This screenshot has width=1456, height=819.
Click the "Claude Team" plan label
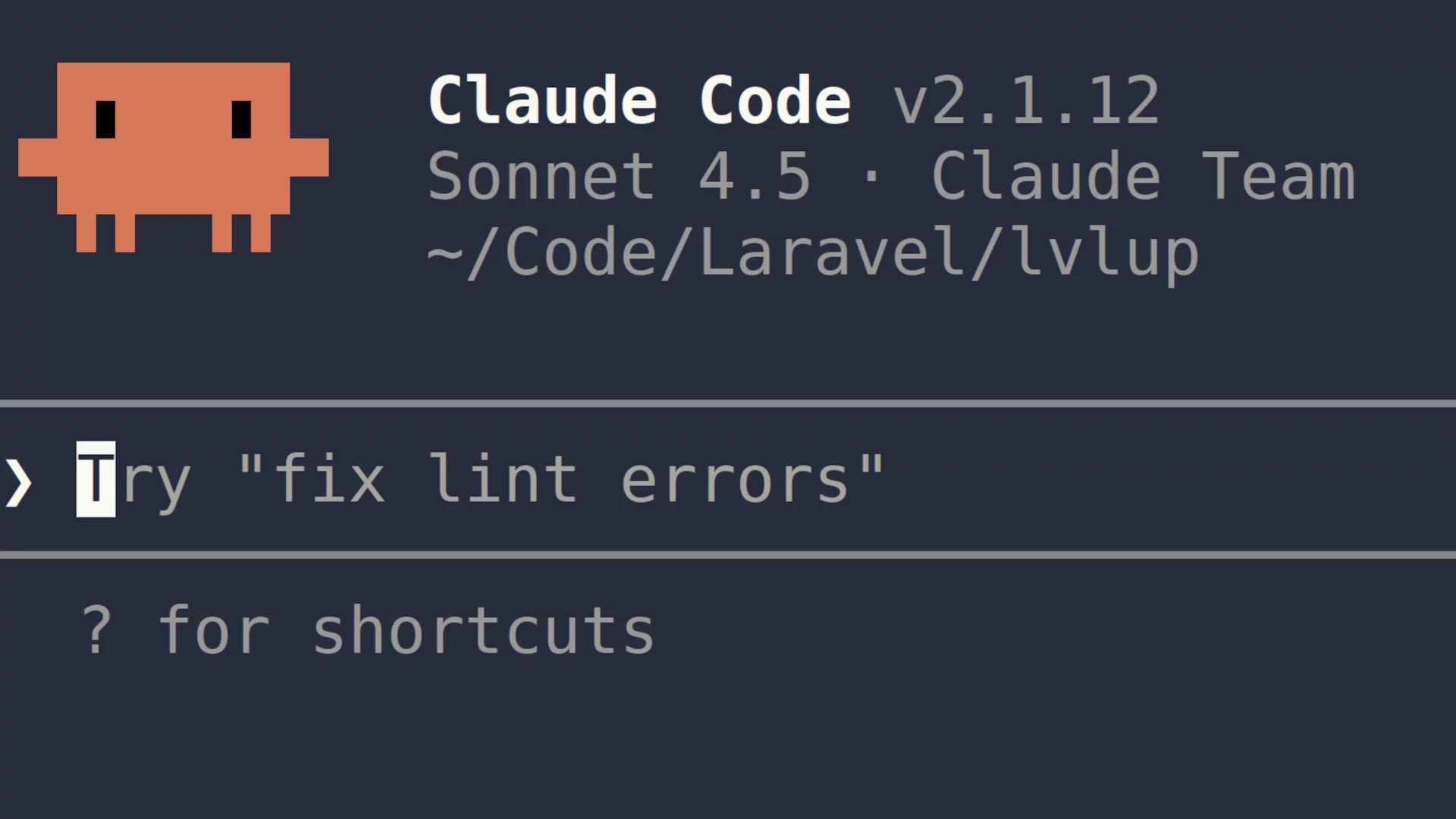[x=1142, y=176]
